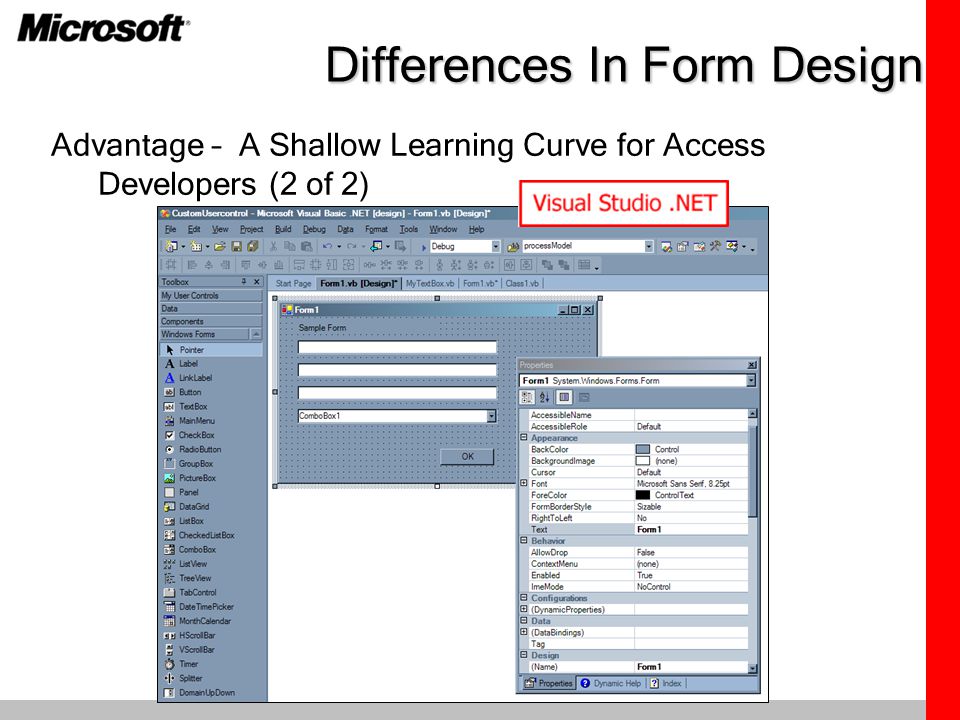Expand the (DynamicProperties) row

(524, 609)
